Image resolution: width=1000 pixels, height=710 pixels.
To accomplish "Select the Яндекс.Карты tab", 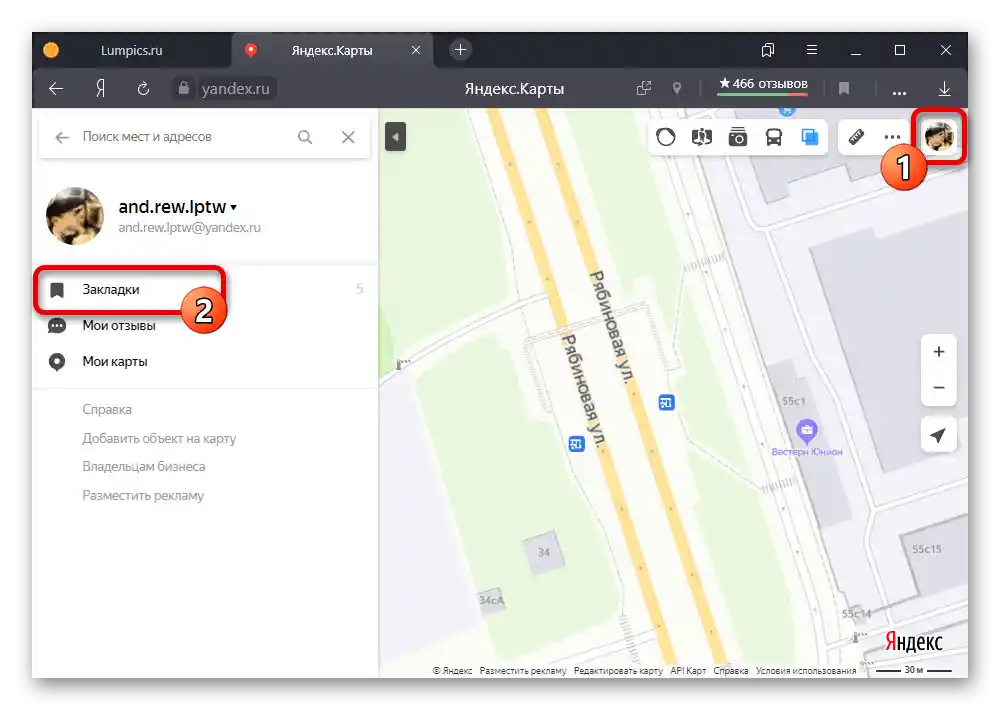I will pos(332,50).
